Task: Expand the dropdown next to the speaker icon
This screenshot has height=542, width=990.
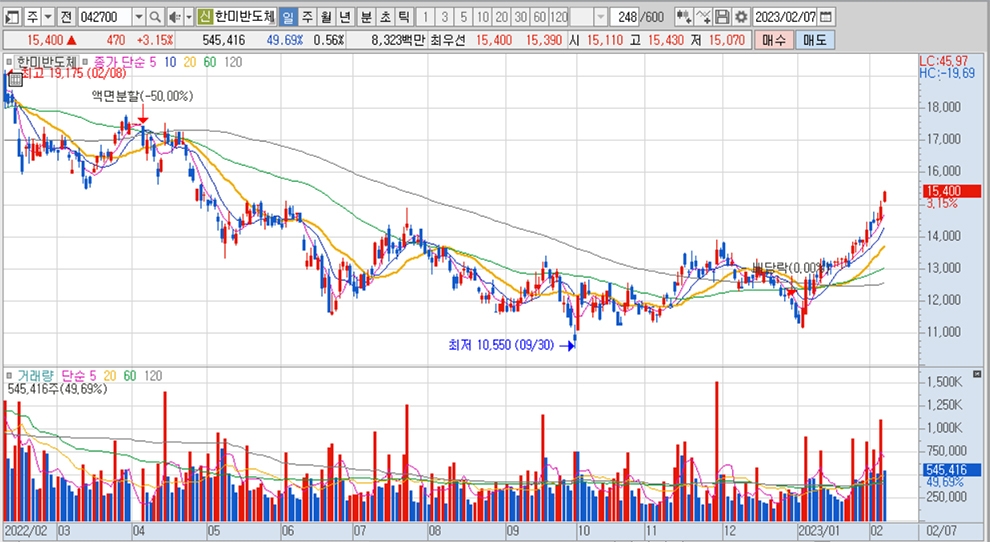Action: pos(187,17)
